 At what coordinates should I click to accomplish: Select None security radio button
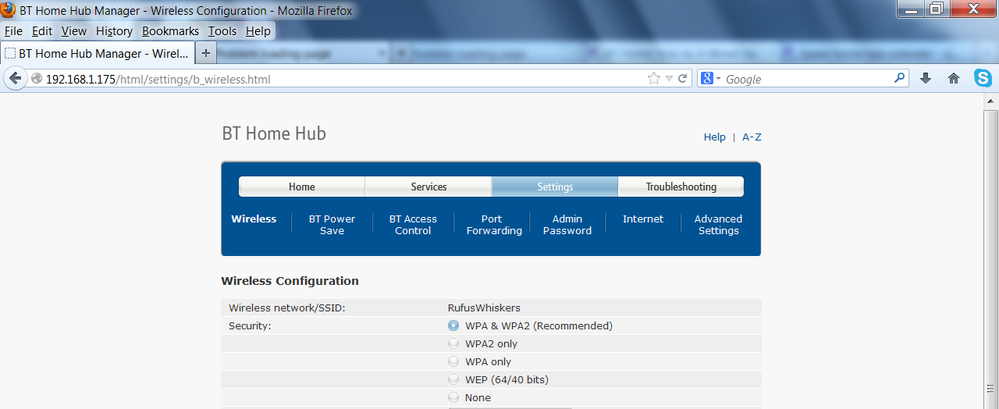click(x=453, y=397)
